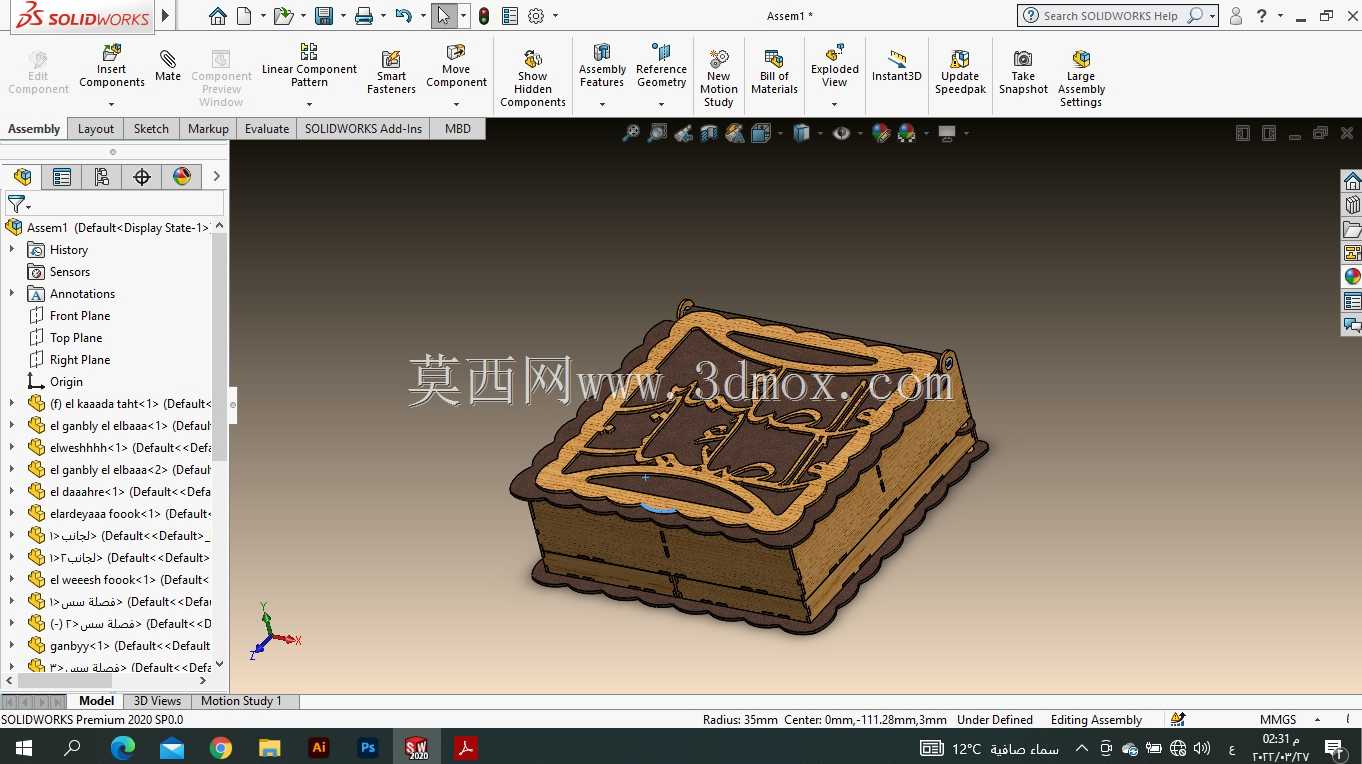Viewport: 1362px width, 764px height.
Task: Select the Top Plane
Action: (x=76, y=338)
